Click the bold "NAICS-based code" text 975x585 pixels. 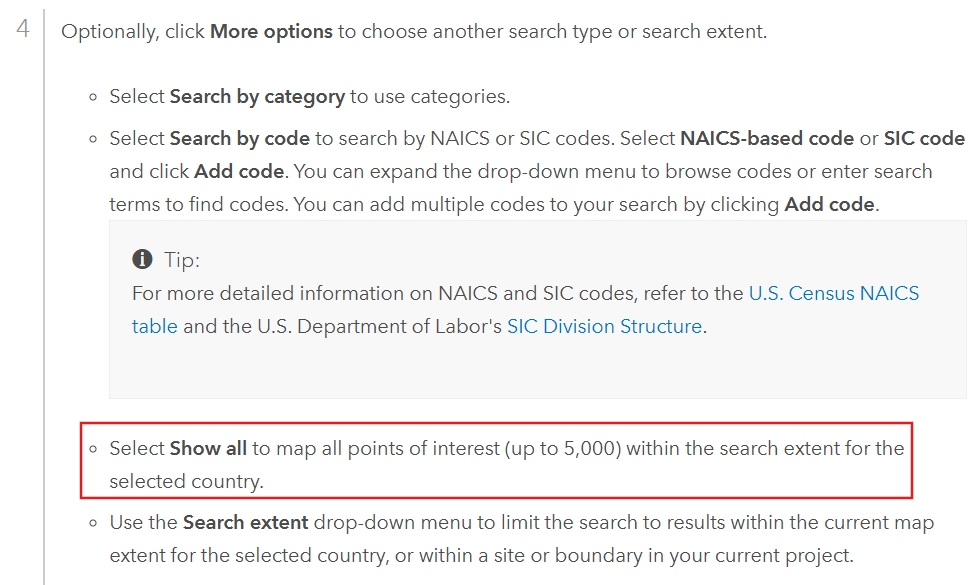(767, 138)
